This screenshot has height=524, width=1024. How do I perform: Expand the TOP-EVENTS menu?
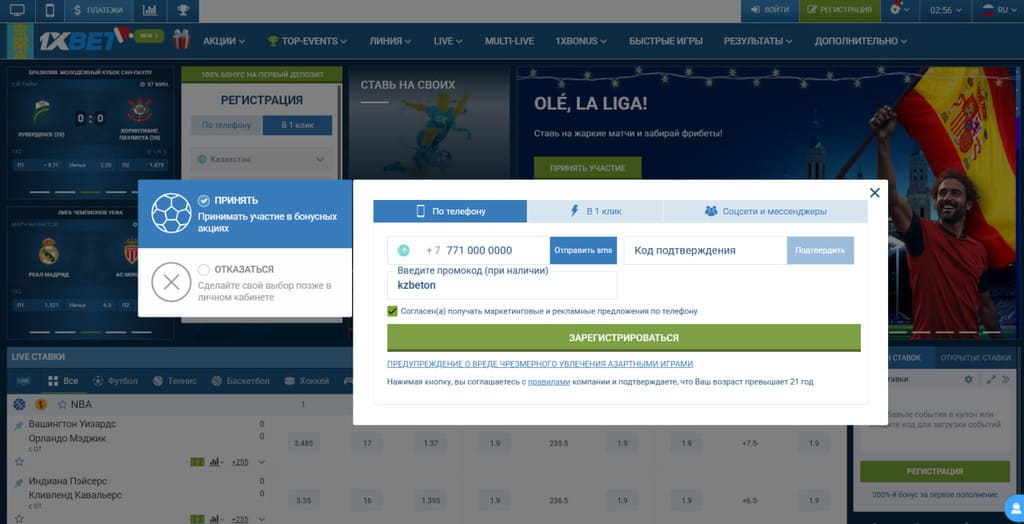point(307,41)
